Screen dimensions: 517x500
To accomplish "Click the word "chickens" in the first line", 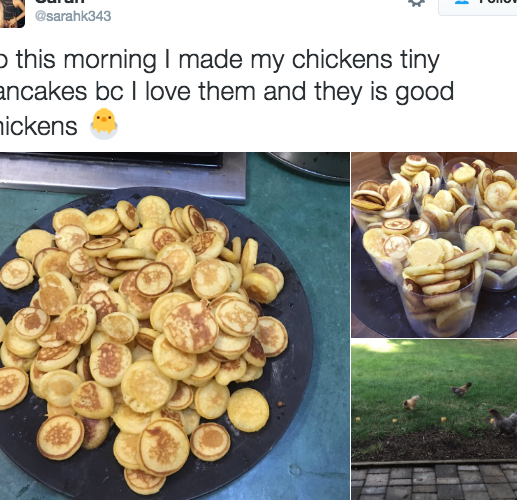I will (342, 60).
